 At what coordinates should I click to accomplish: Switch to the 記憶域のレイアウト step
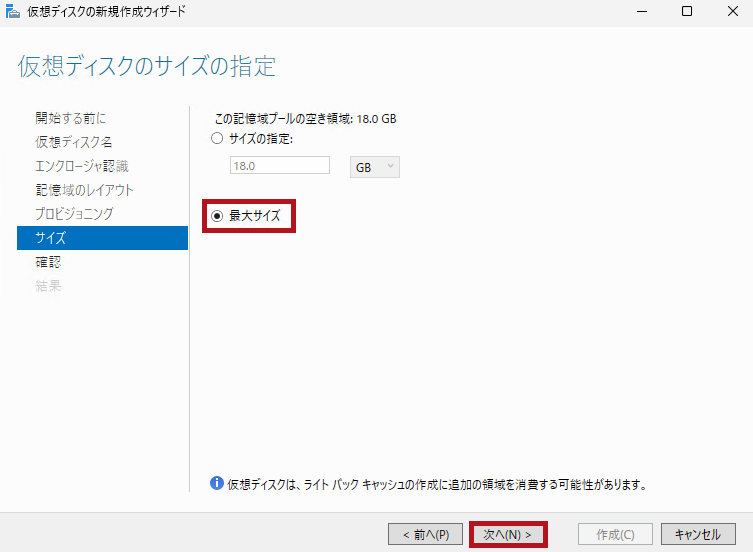click(84, 190)
